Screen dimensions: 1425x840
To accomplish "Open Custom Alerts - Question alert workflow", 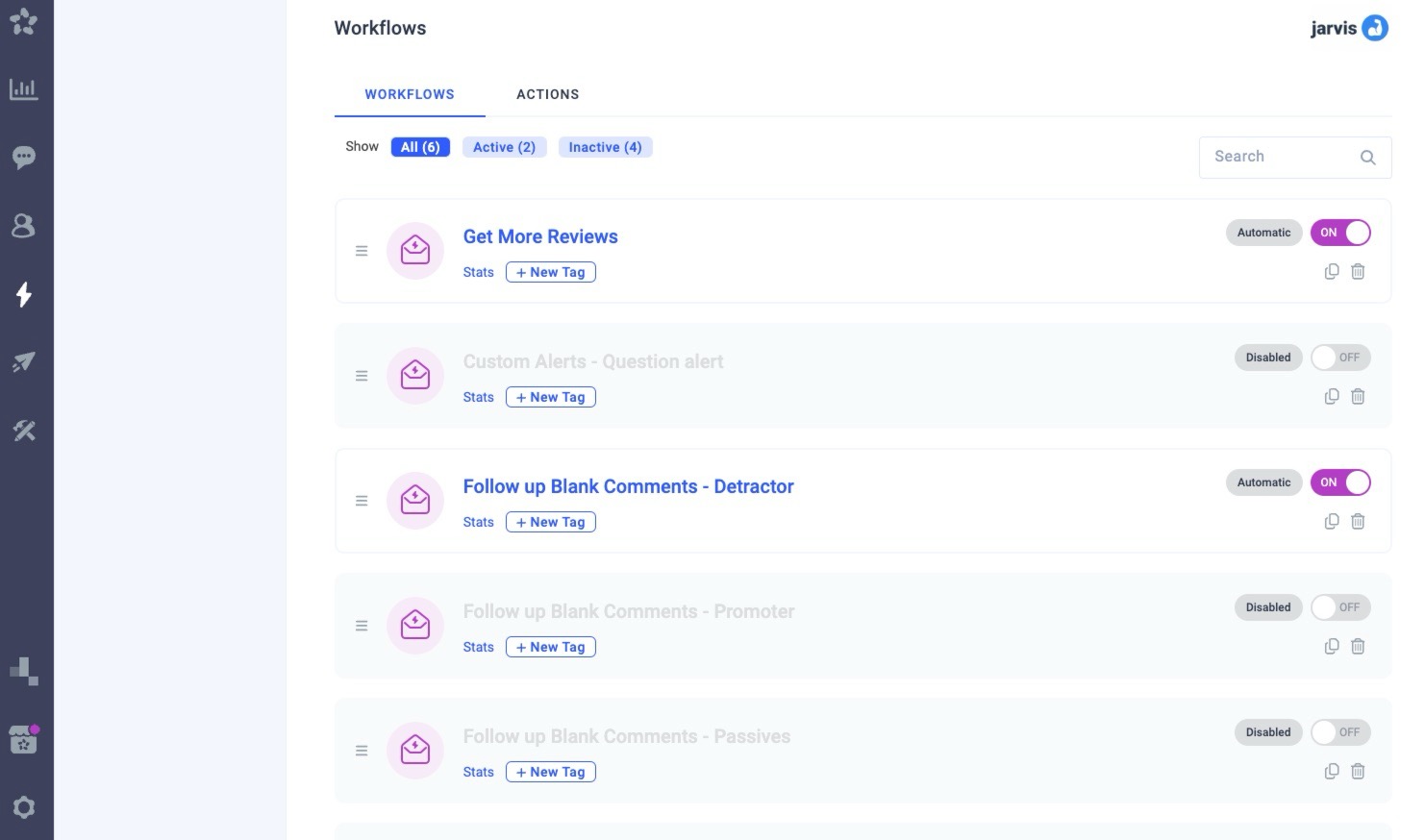I will click(593, 361).
